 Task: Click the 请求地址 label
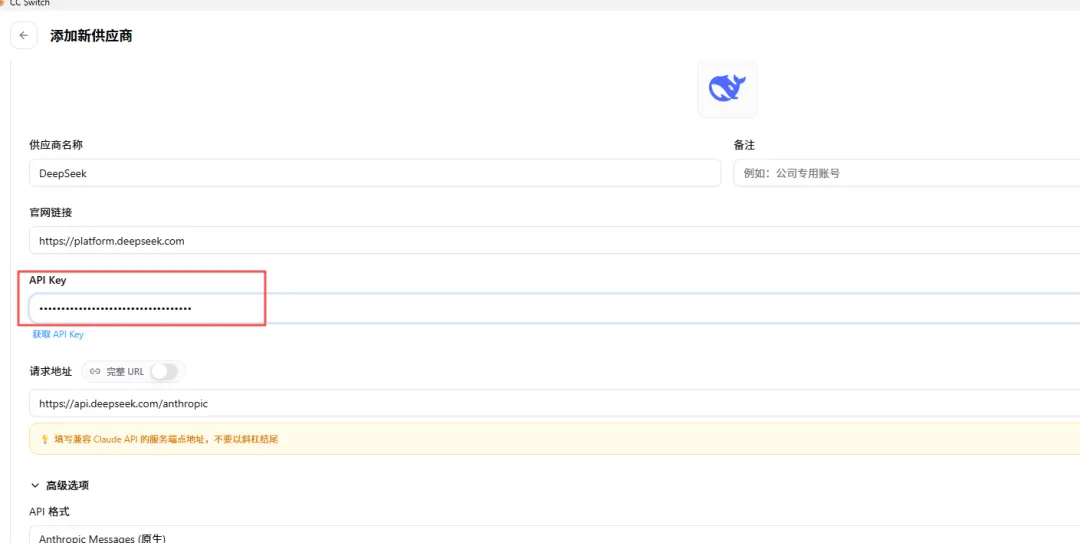click(50, 371)
